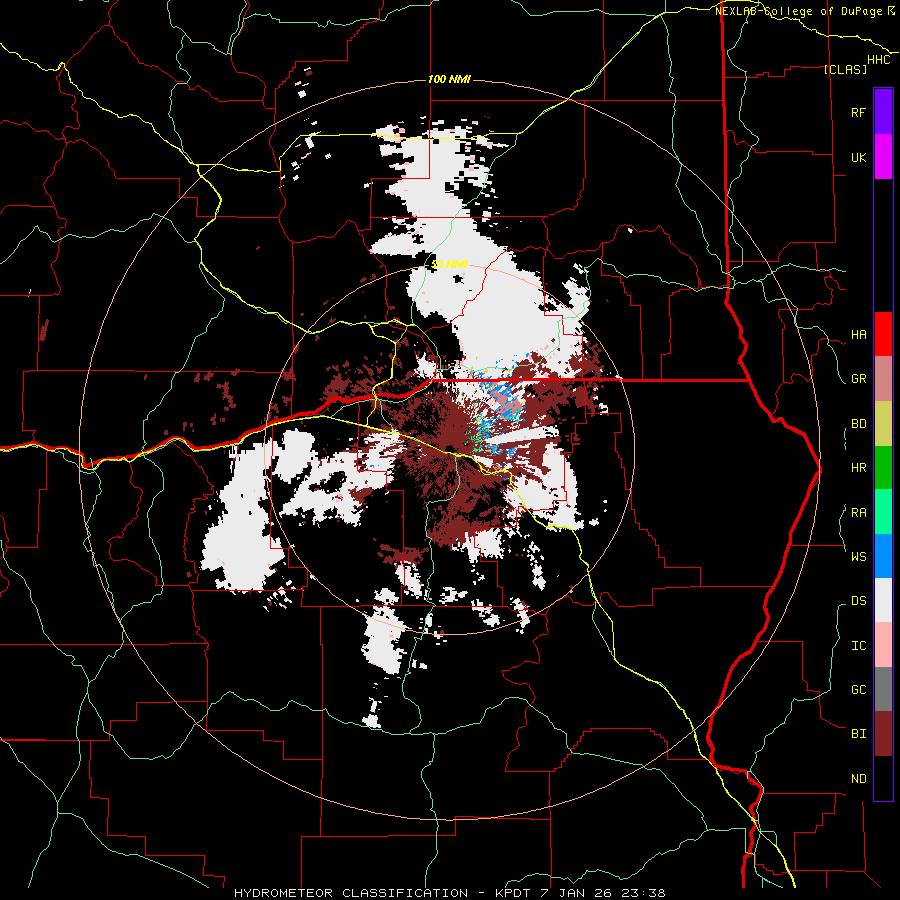Click the HA red legend swatch
The height and width of the screenshot is (900, 900).
click(883, 334)
